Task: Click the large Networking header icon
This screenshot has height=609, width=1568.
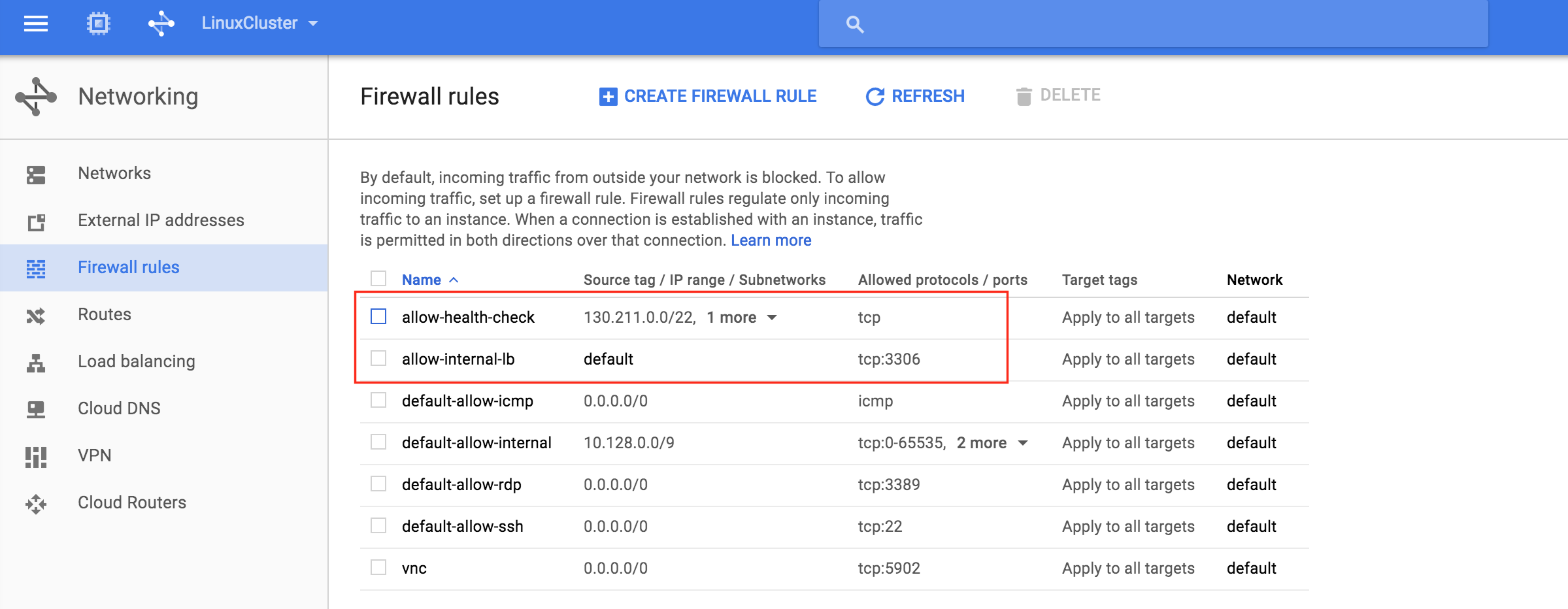Action: click(x=36, y=97)
